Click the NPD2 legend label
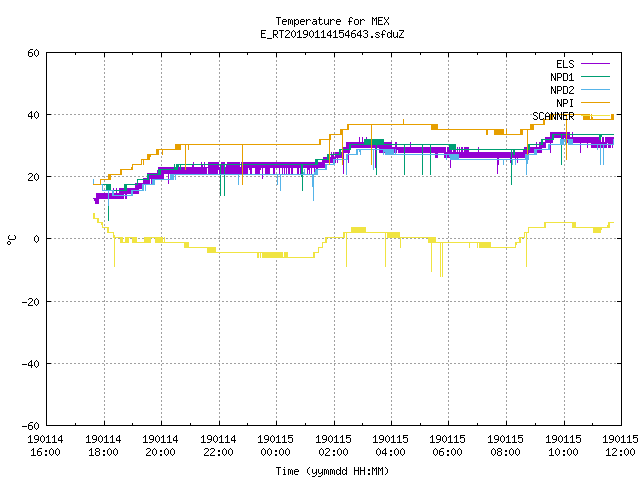The image size is (640, 480). pyautogui.click(x=562, y=90)
